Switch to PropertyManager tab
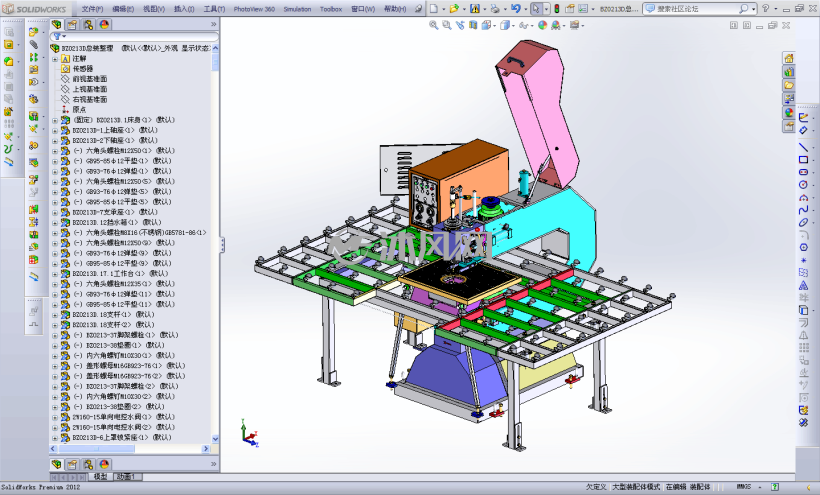Viewport: 820px width, 495px height. [72, 25]
